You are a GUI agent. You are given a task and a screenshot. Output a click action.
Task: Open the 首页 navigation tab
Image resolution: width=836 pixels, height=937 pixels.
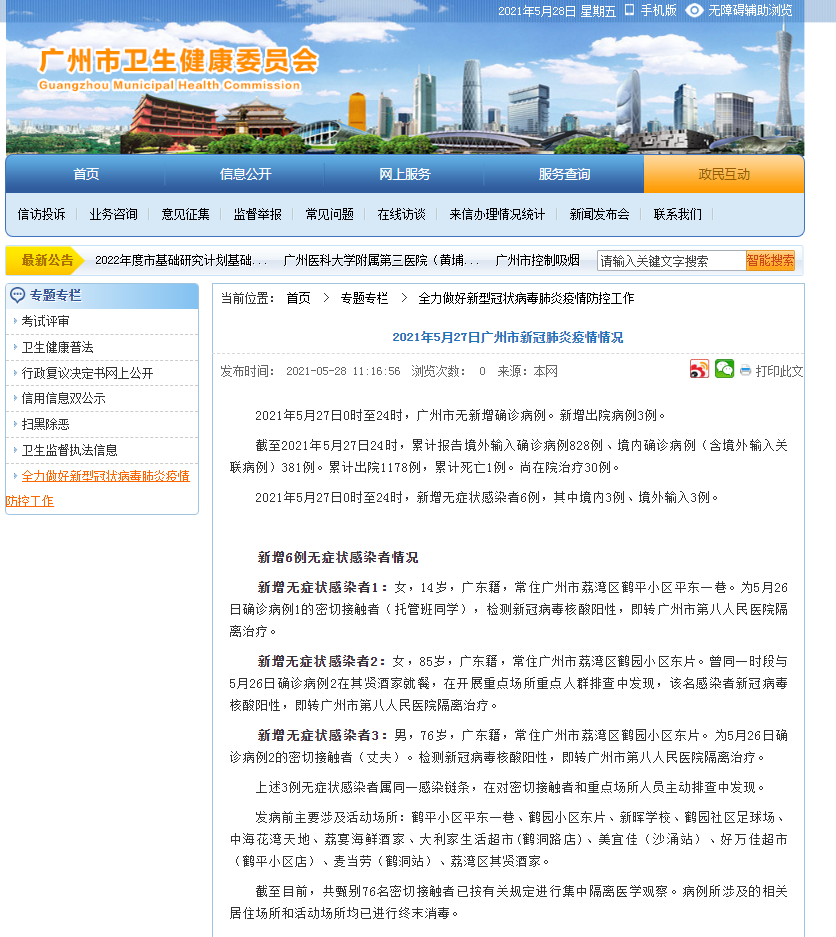tap(86, 174)
